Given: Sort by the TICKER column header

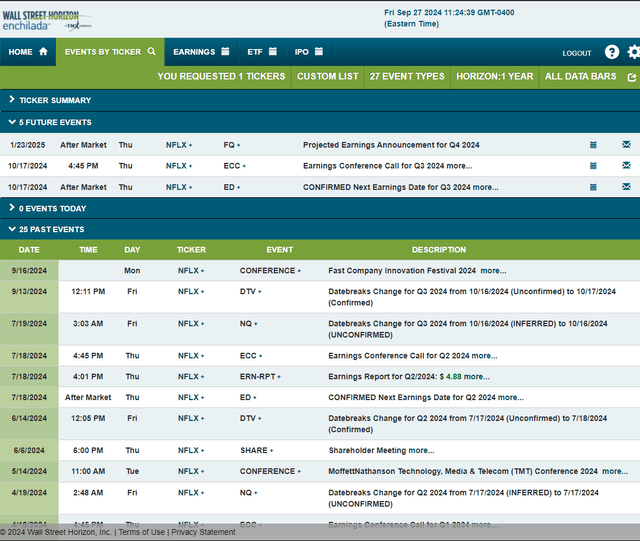Looking at the screenshot, I should click(191, 249).
